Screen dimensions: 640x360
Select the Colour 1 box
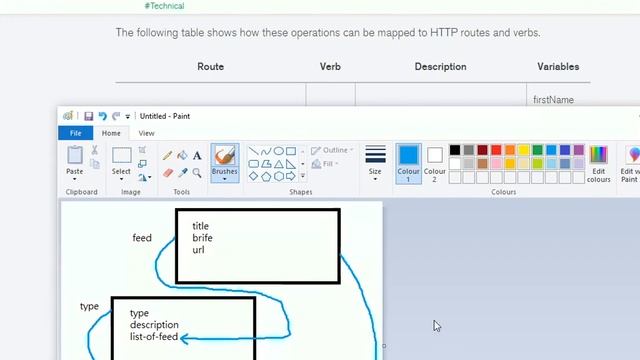(x=408, y=164)
